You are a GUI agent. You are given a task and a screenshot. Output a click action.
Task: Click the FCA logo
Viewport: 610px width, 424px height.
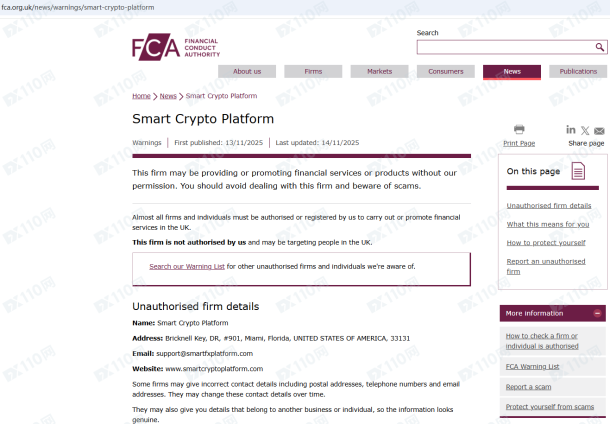pyautogui.click(x=175, y=47)
